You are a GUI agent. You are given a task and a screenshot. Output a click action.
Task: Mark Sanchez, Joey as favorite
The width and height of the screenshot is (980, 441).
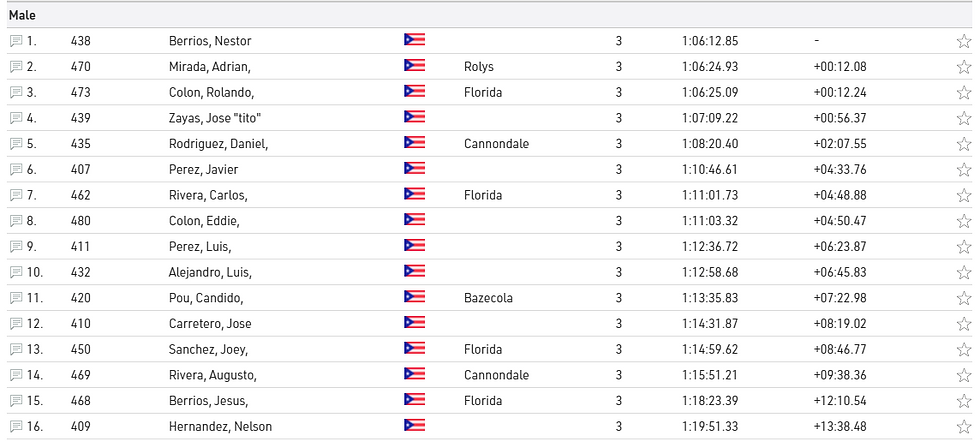pos(963,349)
